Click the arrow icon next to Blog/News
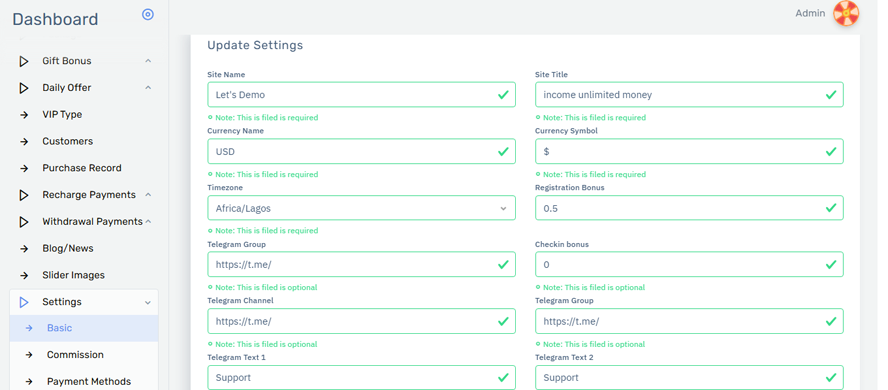This screenshot has width=888, height=390. (24, 248)
